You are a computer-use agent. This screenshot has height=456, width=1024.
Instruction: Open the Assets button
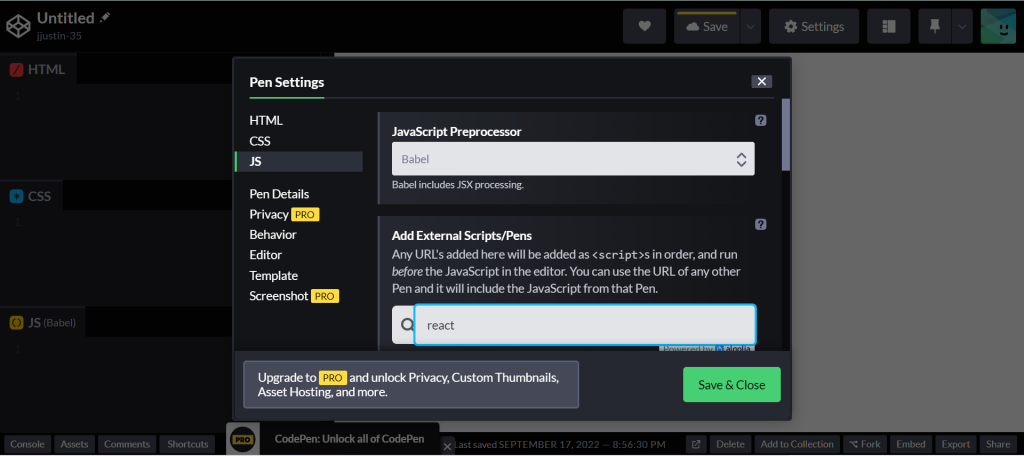point(74,444)
